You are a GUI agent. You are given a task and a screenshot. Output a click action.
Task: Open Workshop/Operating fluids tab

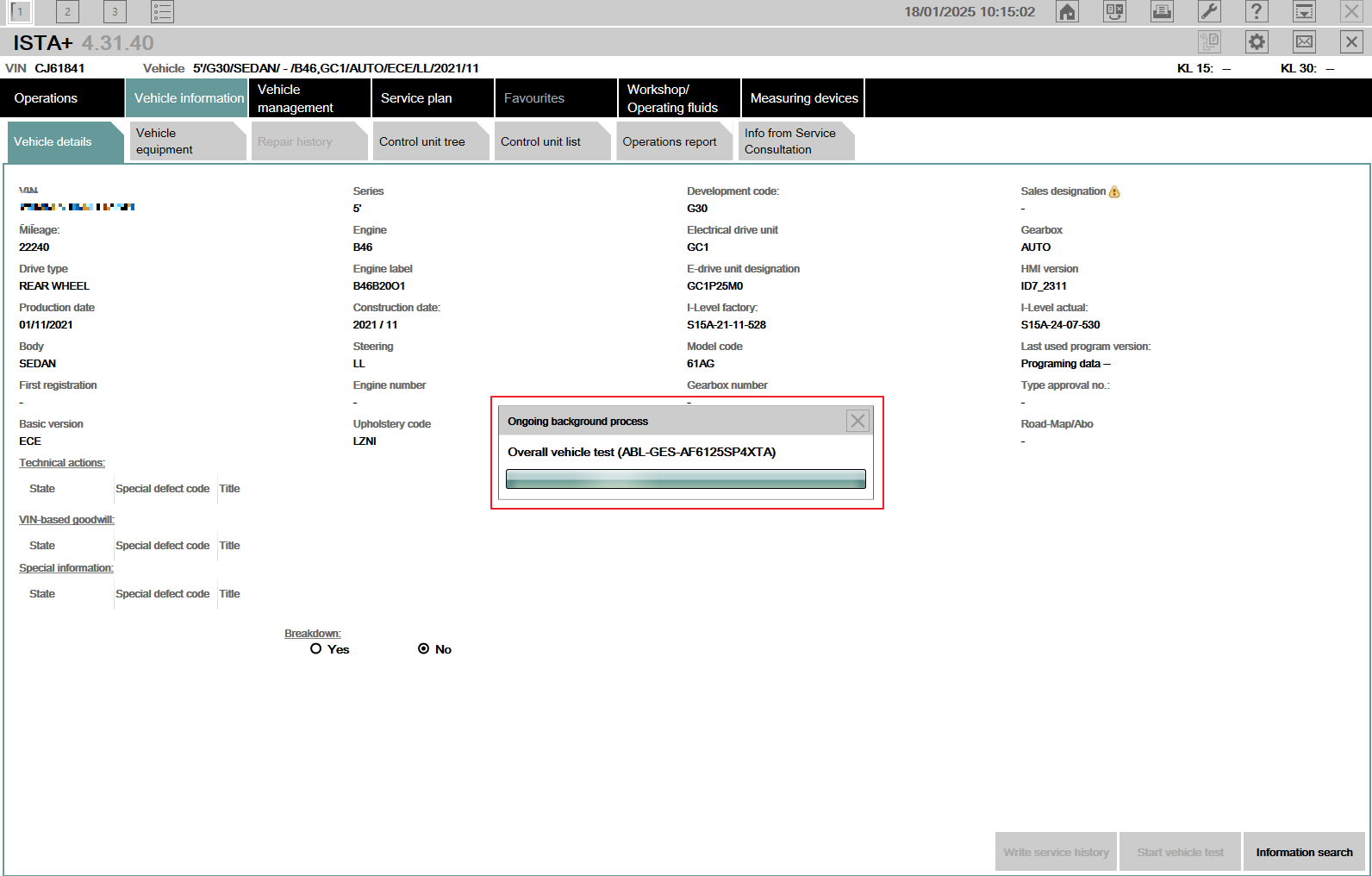pyautogui.click(x=679, y=98)
